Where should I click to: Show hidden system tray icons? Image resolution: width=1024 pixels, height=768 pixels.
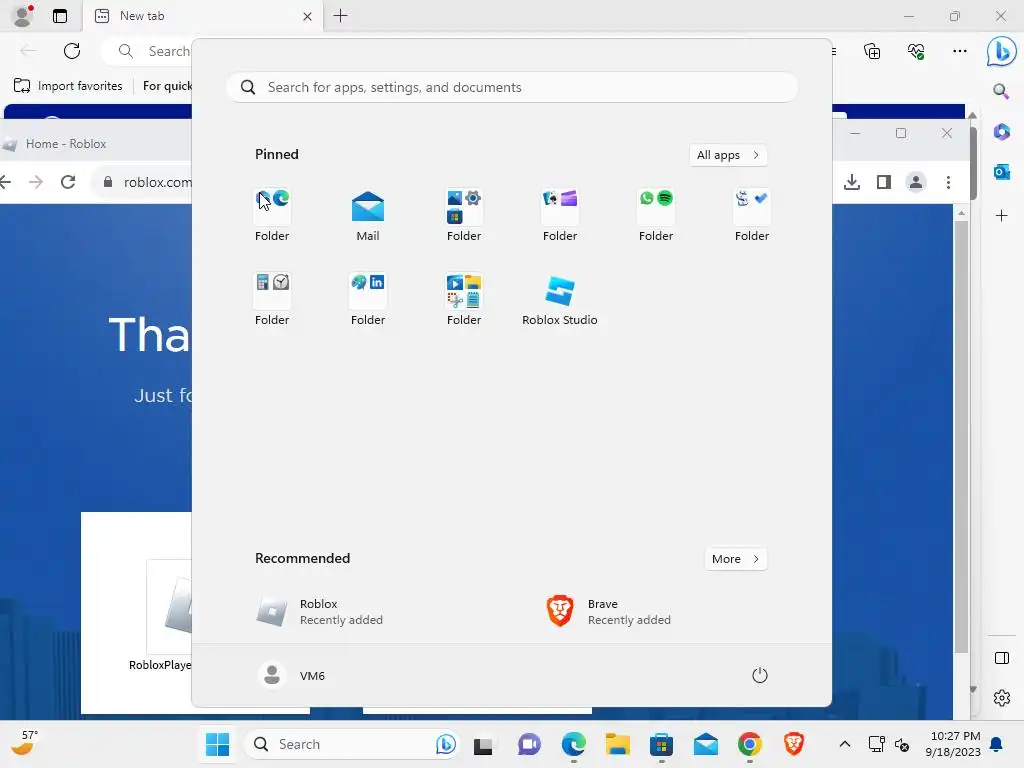[844, 744]
